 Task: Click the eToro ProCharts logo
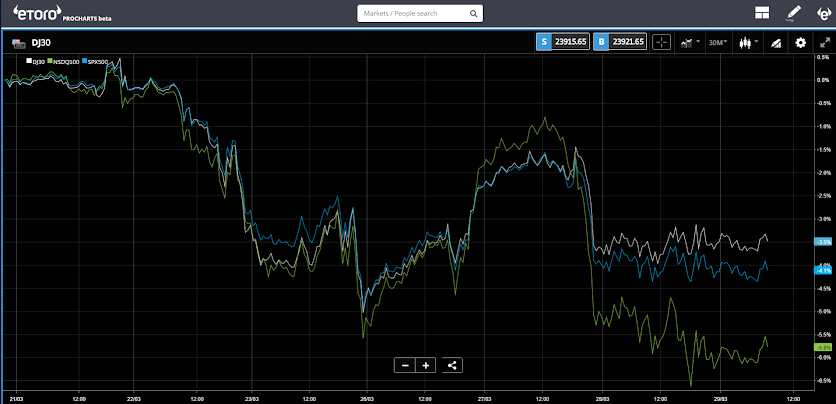pos(62,14)
